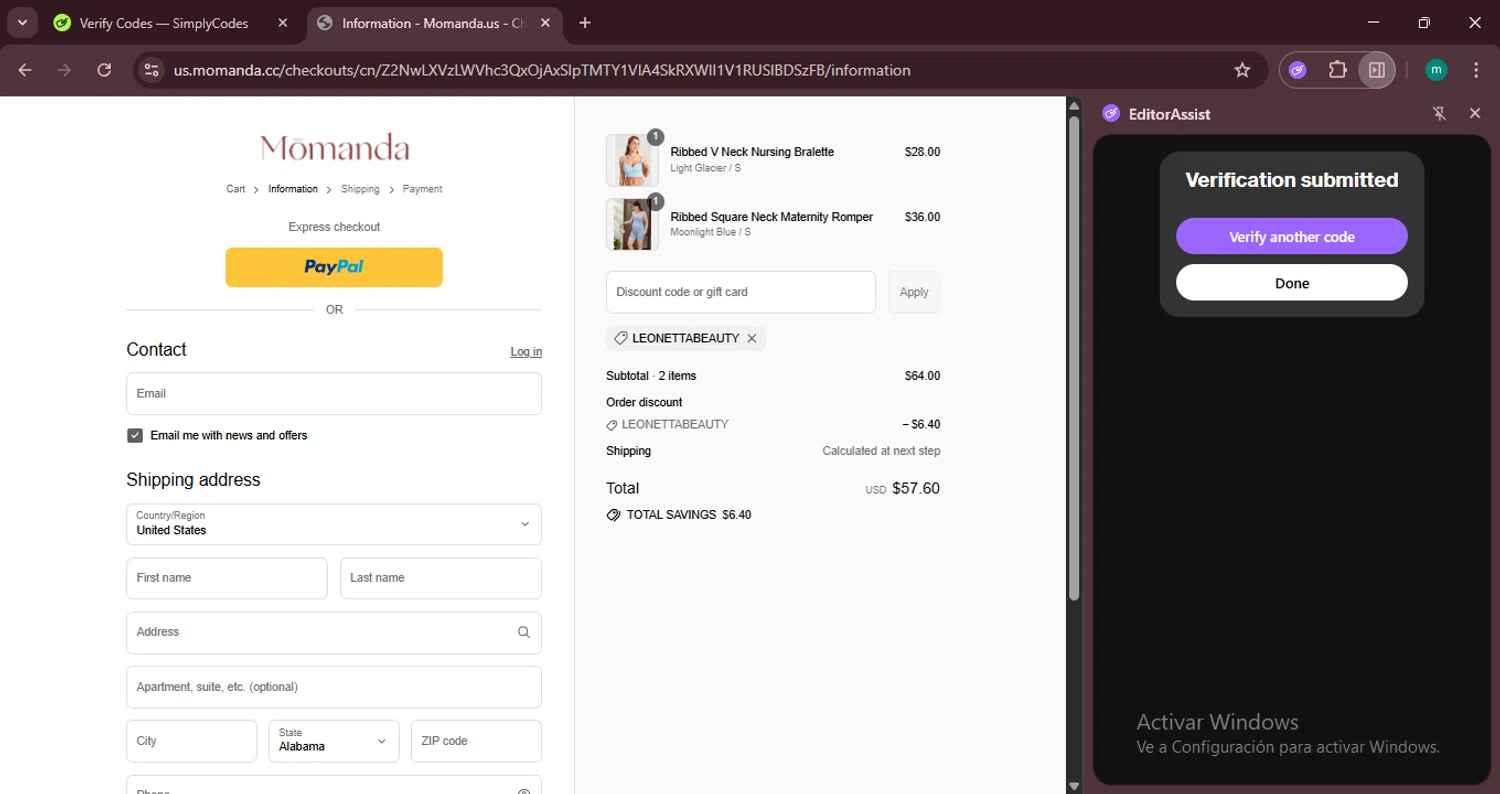Viewport: 1500px width, 794px height.
Task: Click the Apartment, suite, etc. field
Action: [334, 687]
